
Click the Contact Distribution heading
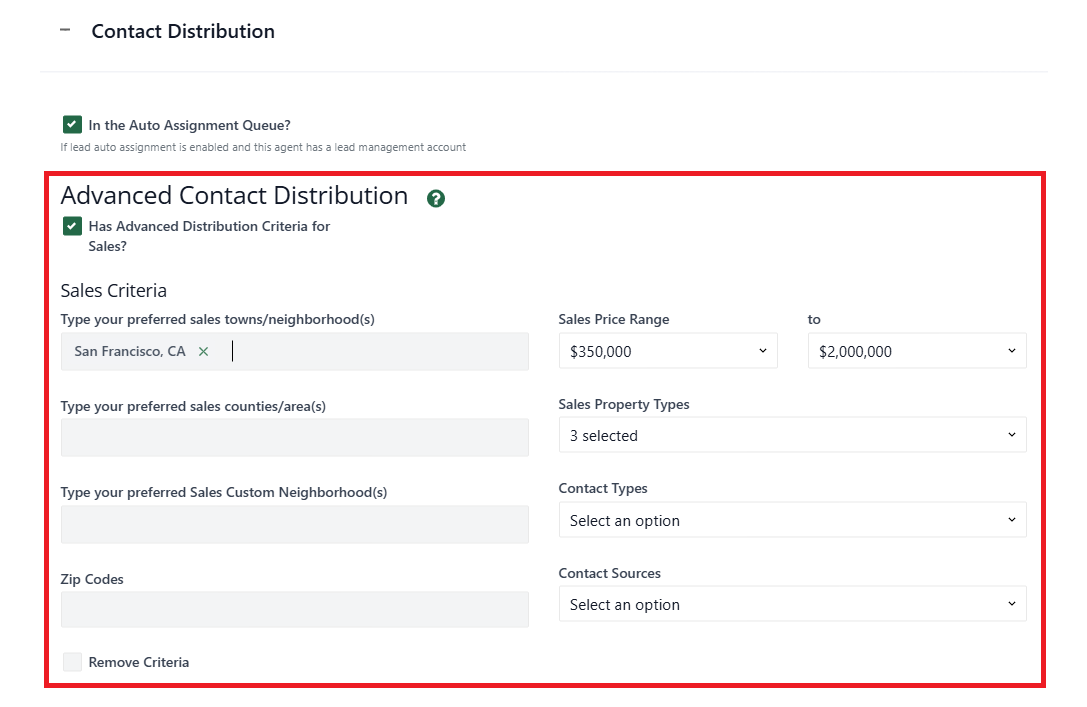coord(182,31)
